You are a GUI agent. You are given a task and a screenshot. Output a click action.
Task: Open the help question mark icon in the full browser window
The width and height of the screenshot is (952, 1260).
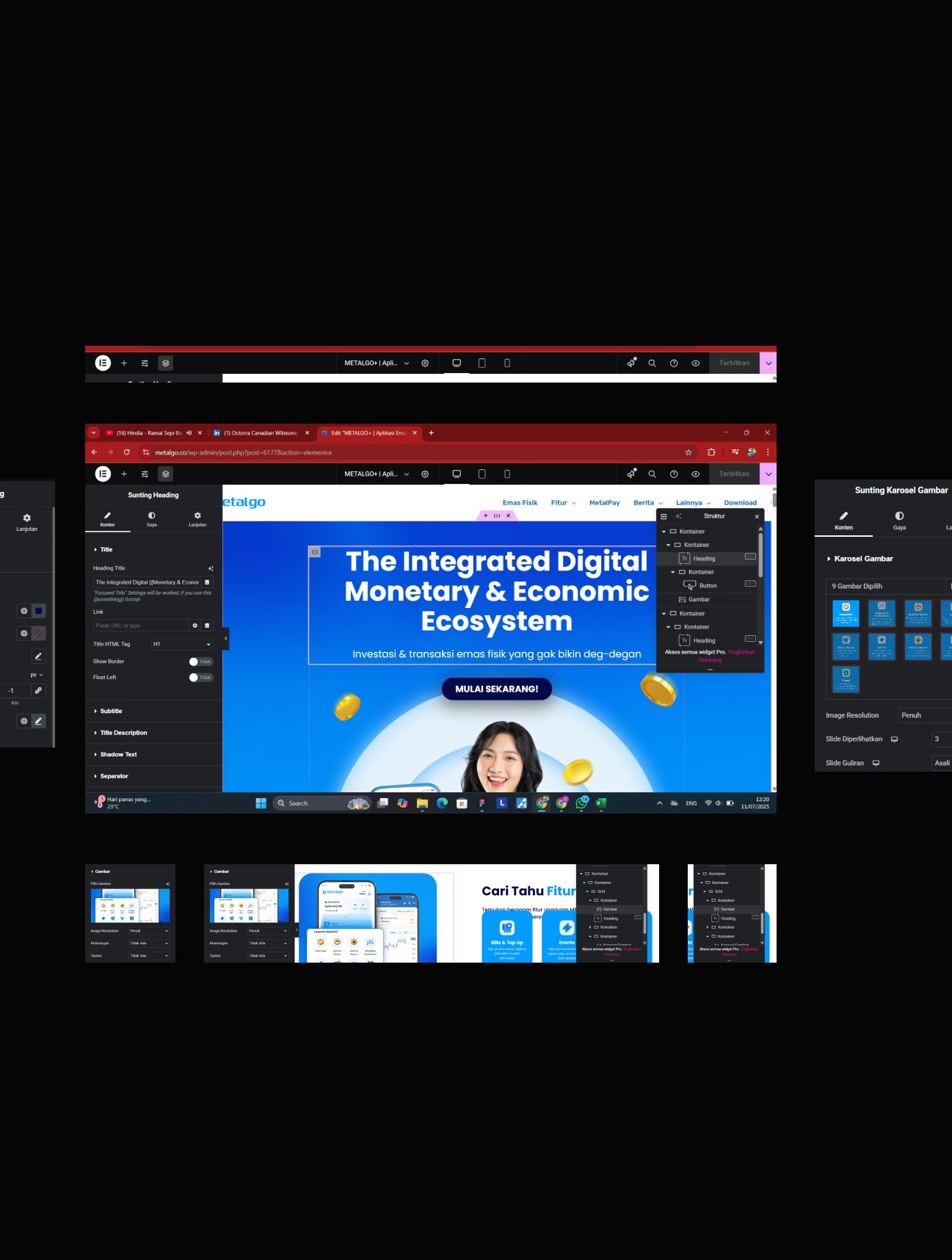674,474
